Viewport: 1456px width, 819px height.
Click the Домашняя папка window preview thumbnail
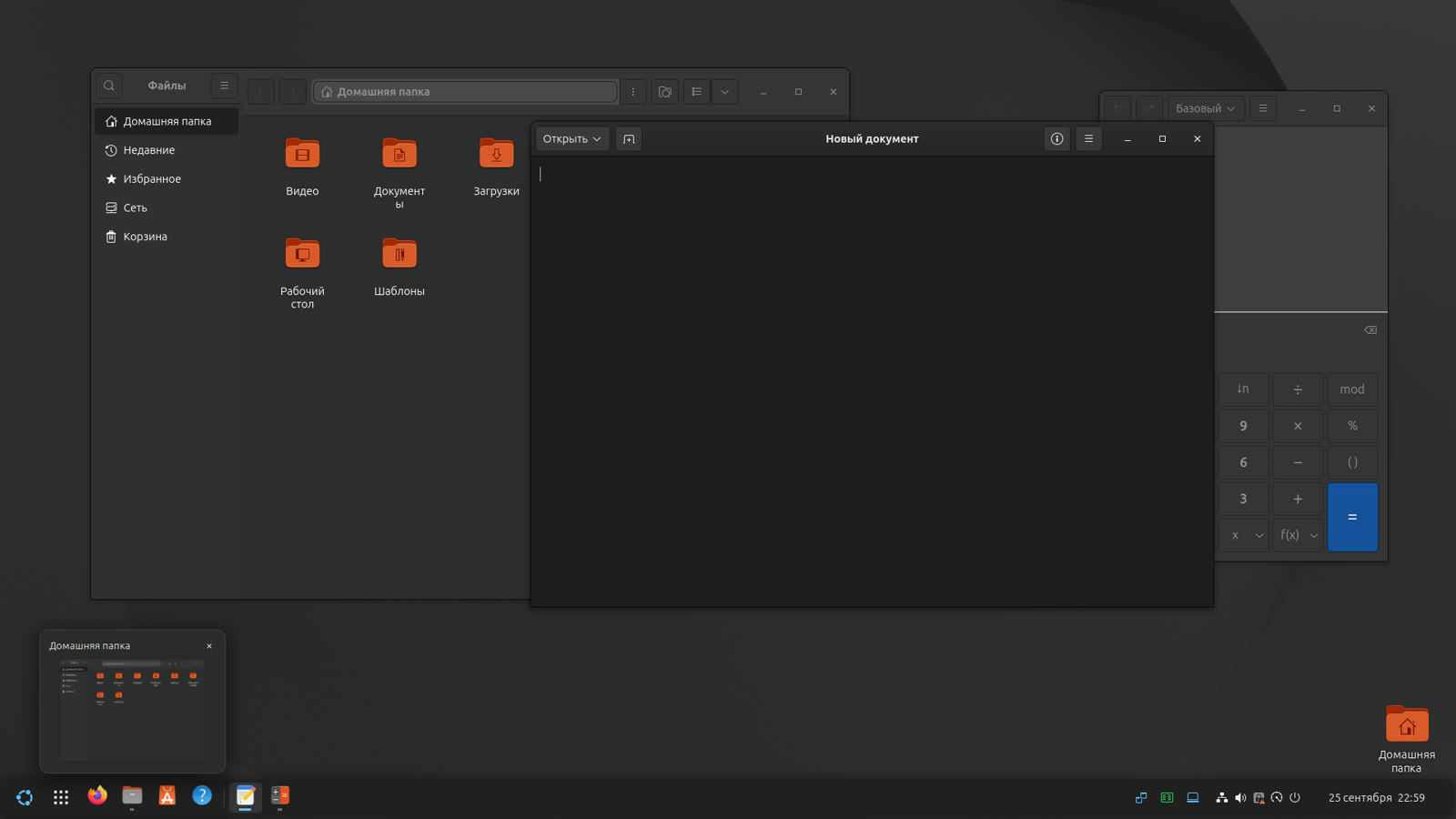pos(133,710)
